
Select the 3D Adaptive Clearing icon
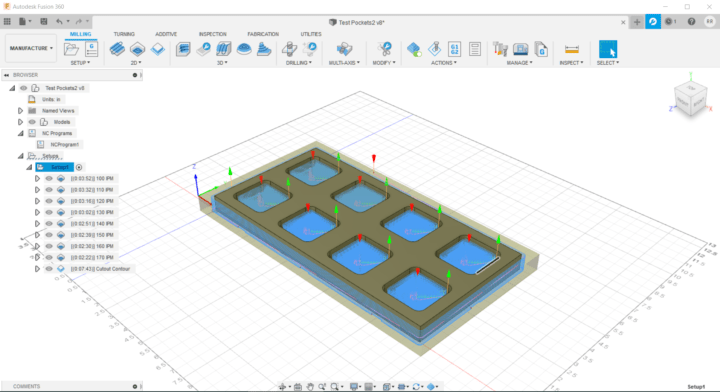coord(183,49)
